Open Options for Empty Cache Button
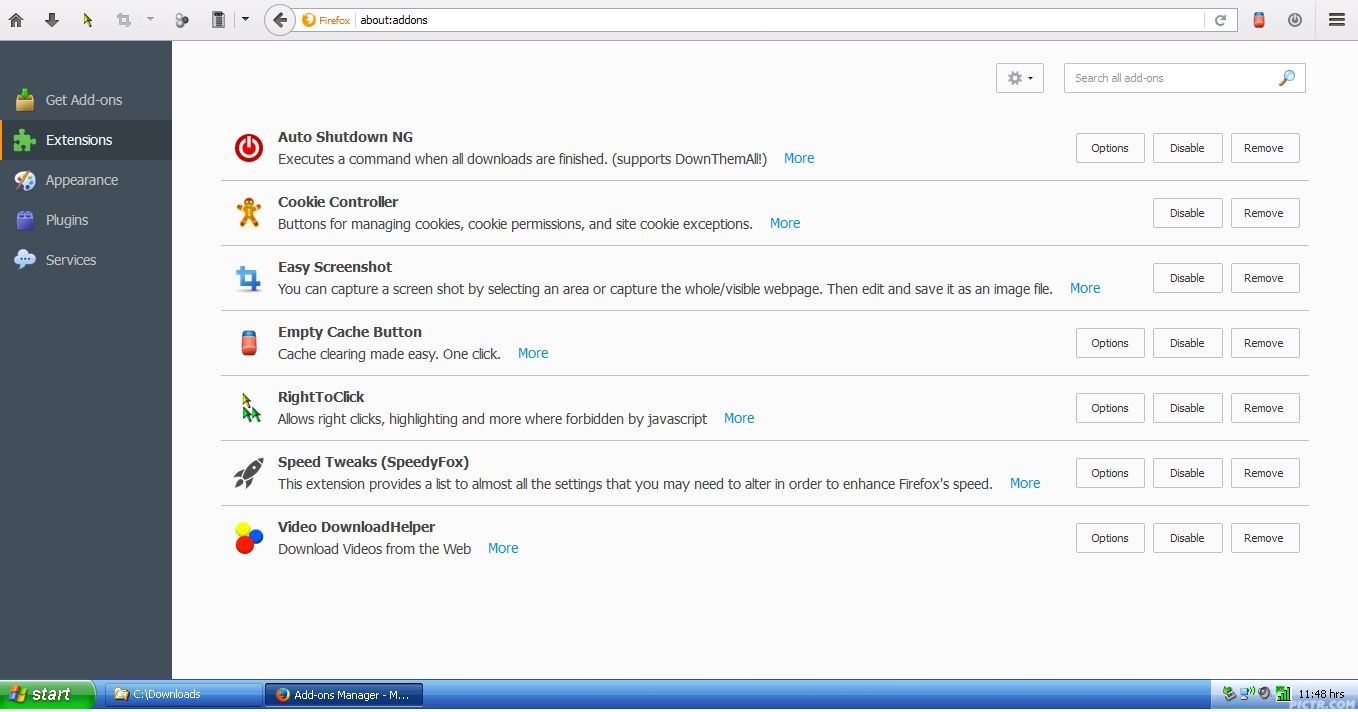The width and height of the screenshot is (1358, 712). [x=1110, y=343]
